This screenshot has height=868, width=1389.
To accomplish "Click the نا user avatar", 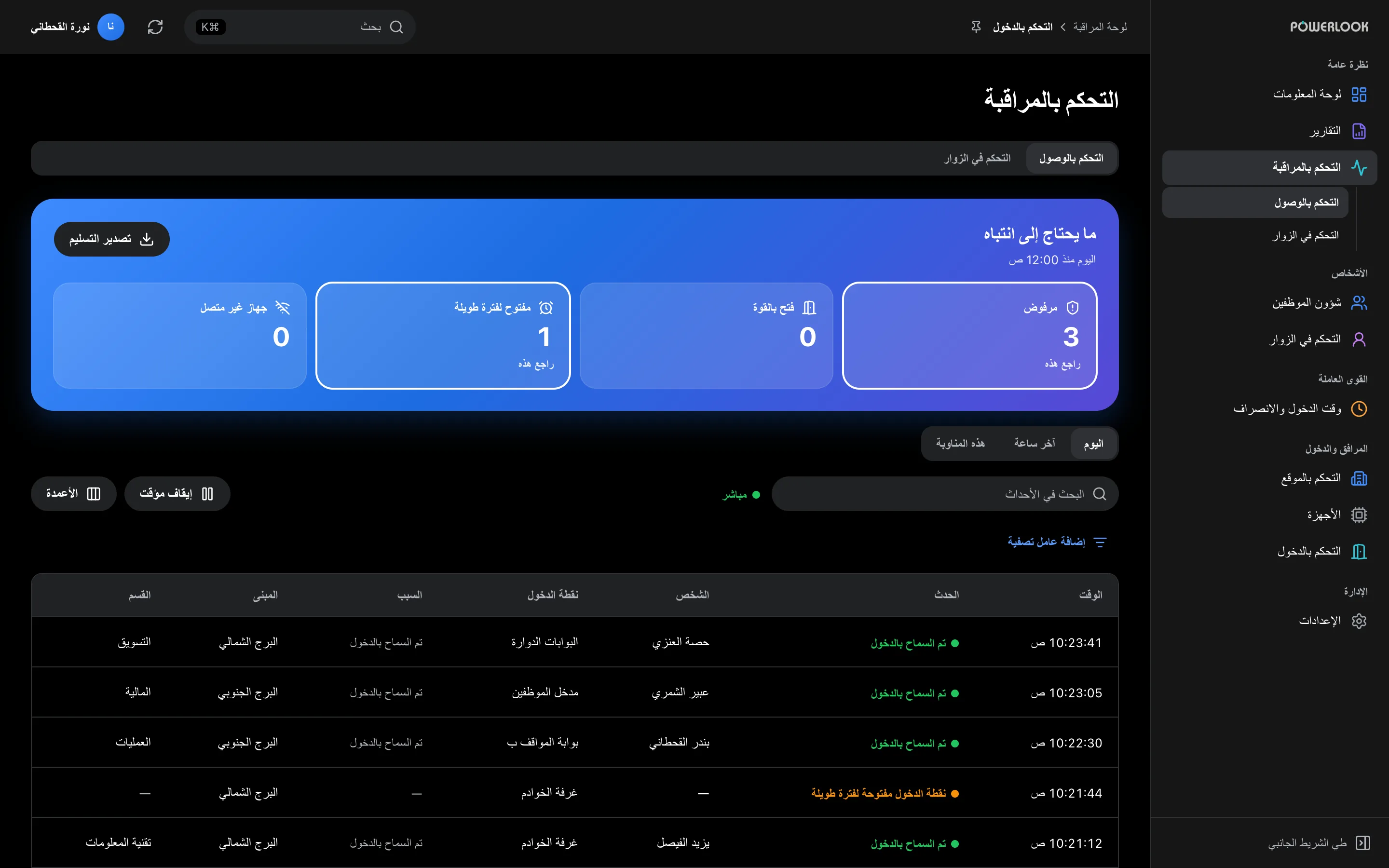I will point(111,27).
